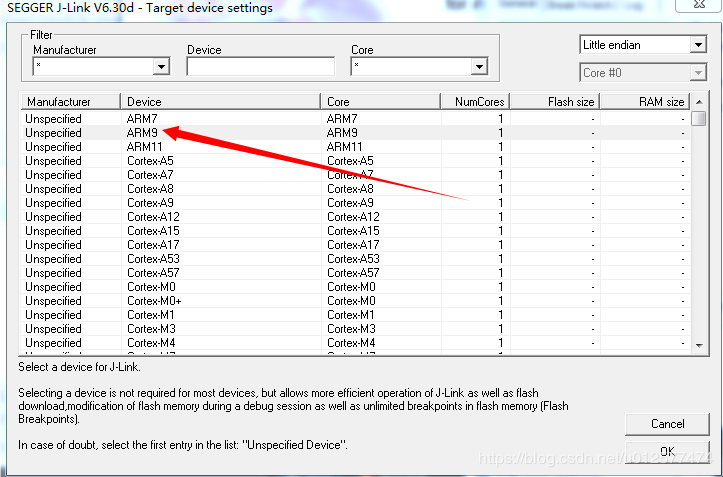Select the Cortex-A17 device row
The image size is (723, 477).
(x=355, y=244)
